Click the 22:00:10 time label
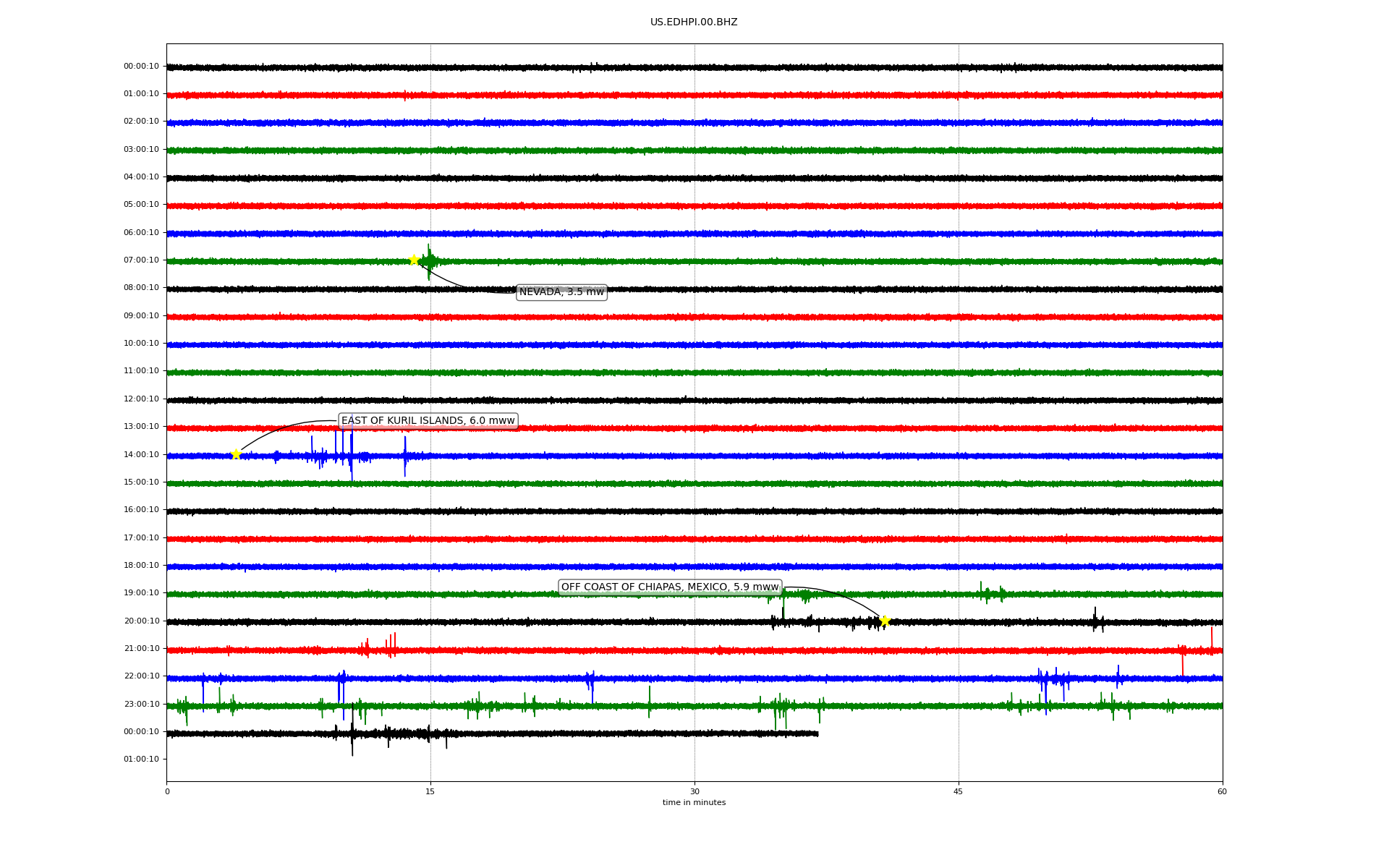This screenshot has width=1389, height=868. pos(141,676)
